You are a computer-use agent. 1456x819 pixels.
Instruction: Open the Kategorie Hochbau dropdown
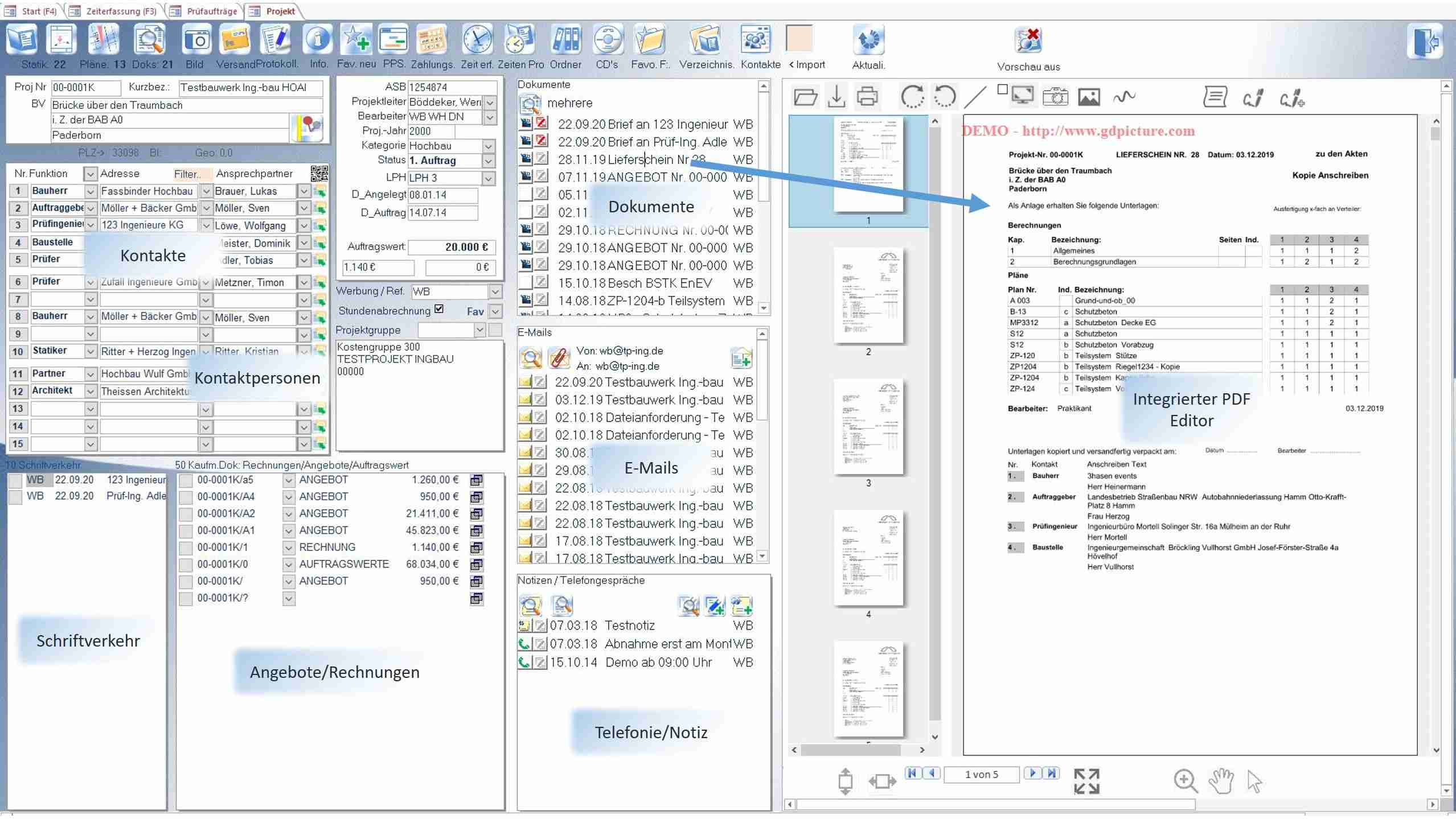(x=489, y=146)
